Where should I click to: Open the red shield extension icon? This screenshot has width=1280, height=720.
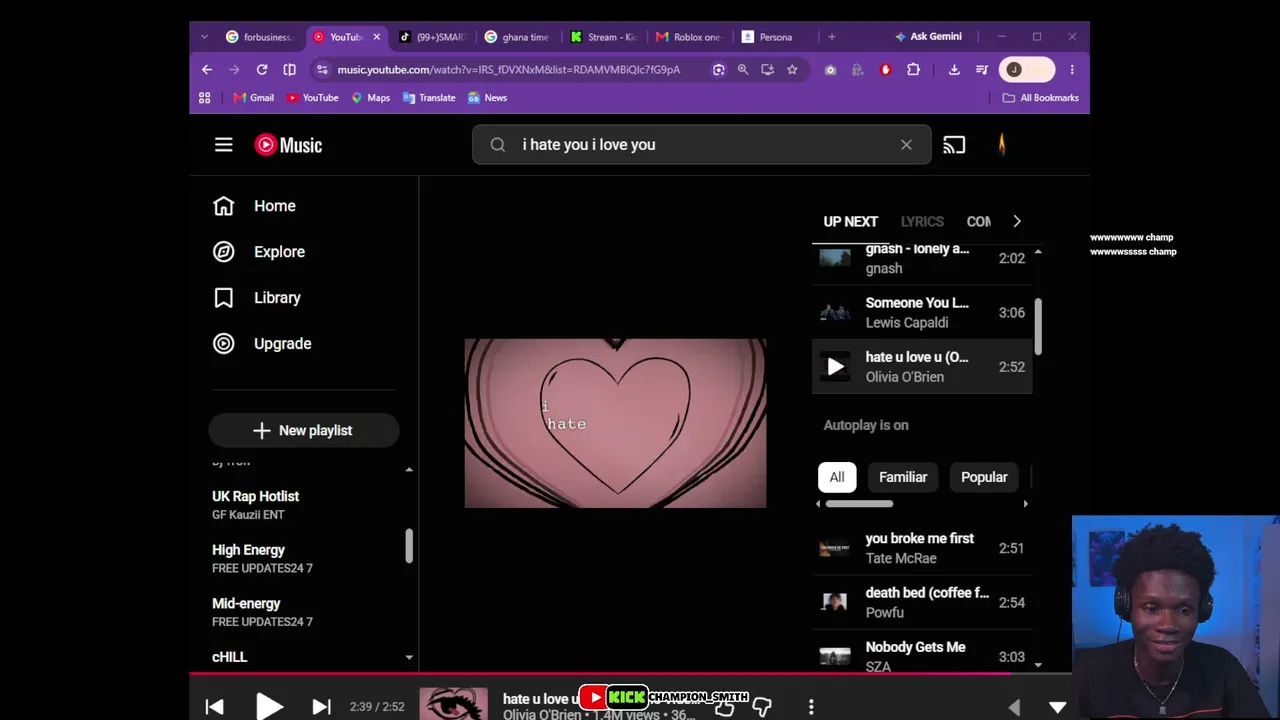click(x=885, y=70)
